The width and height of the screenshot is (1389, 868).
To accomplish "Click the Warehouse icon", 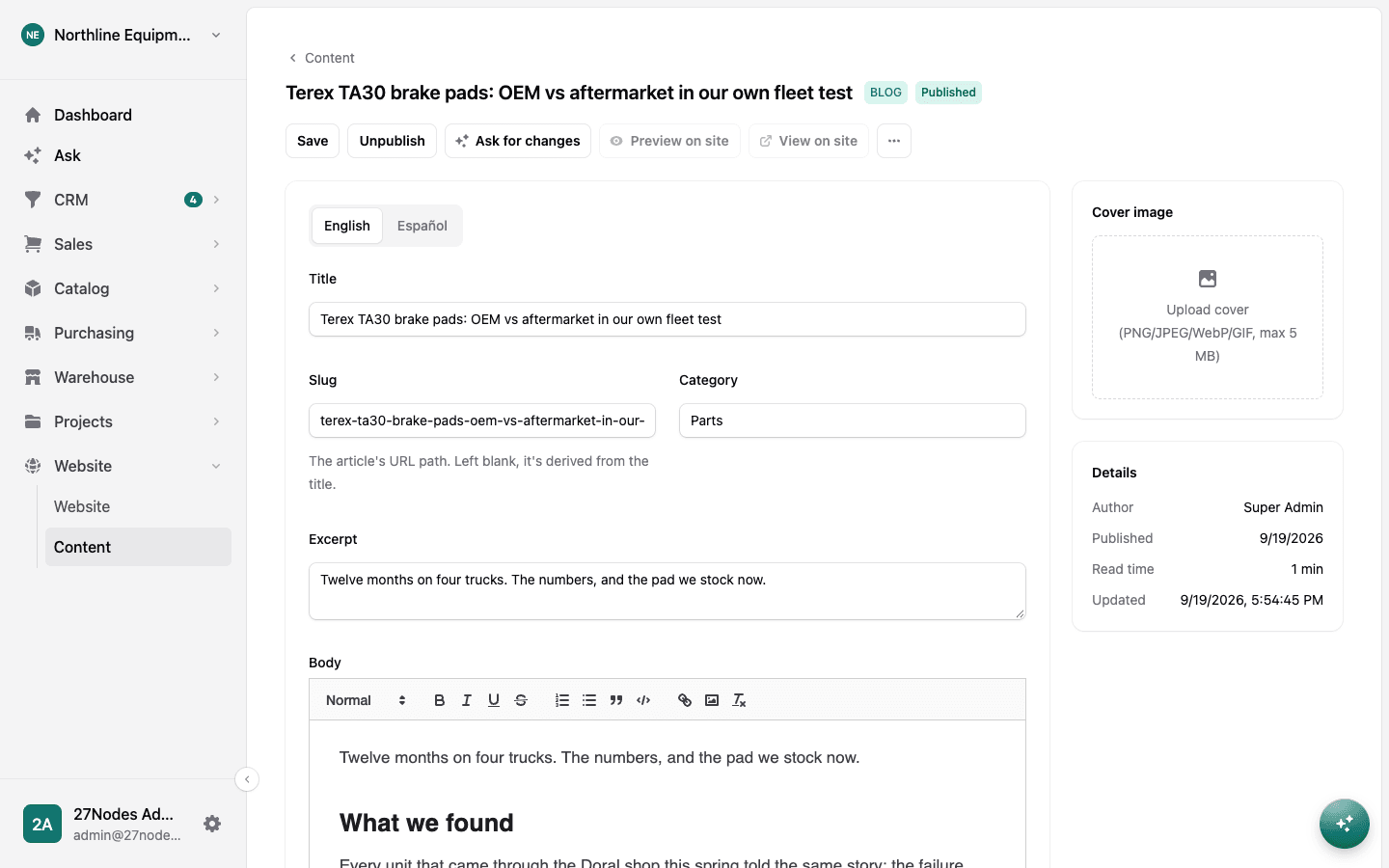I will pos(33,377).
